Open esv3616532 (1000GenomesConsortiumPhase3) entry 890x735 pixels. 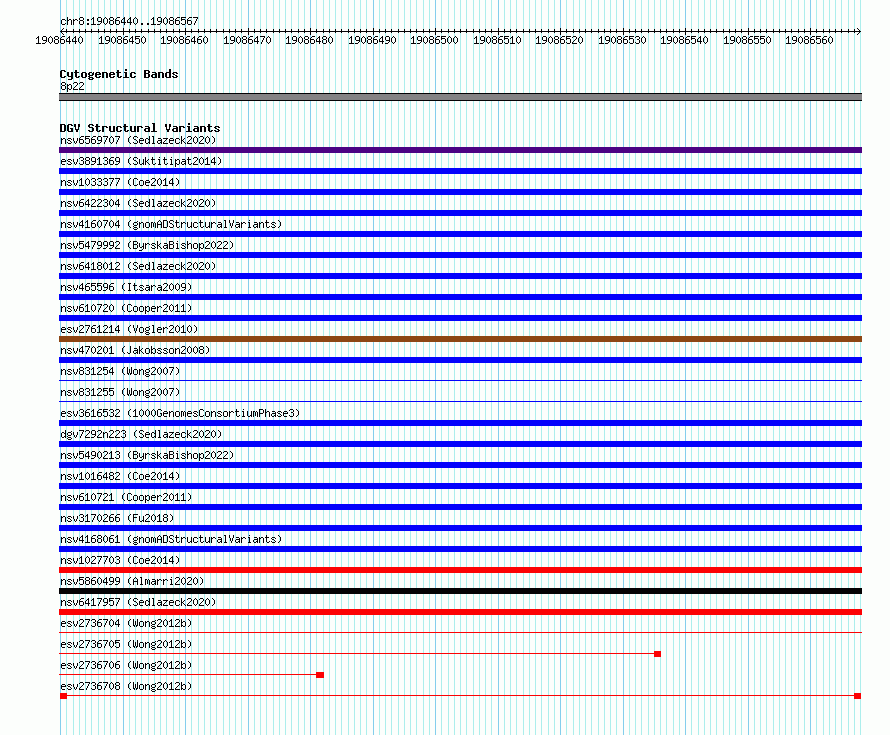point(180,413)
